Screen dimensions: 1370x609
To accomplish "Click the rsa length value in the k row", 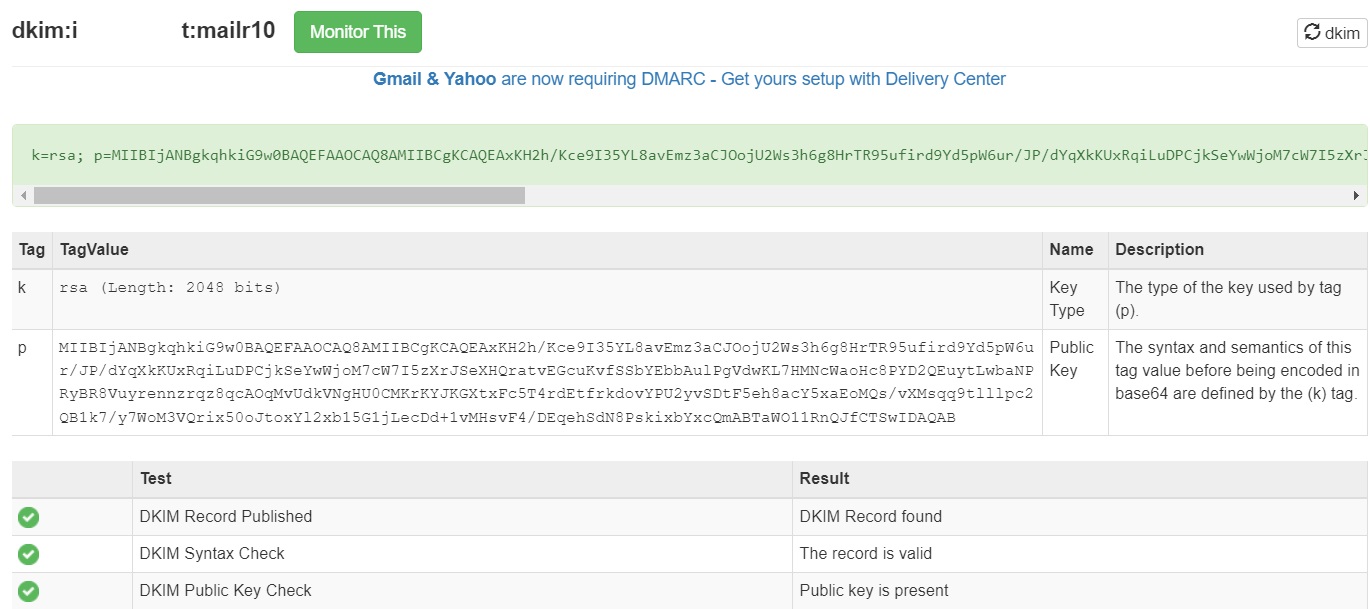I will (x=170, y=288).
